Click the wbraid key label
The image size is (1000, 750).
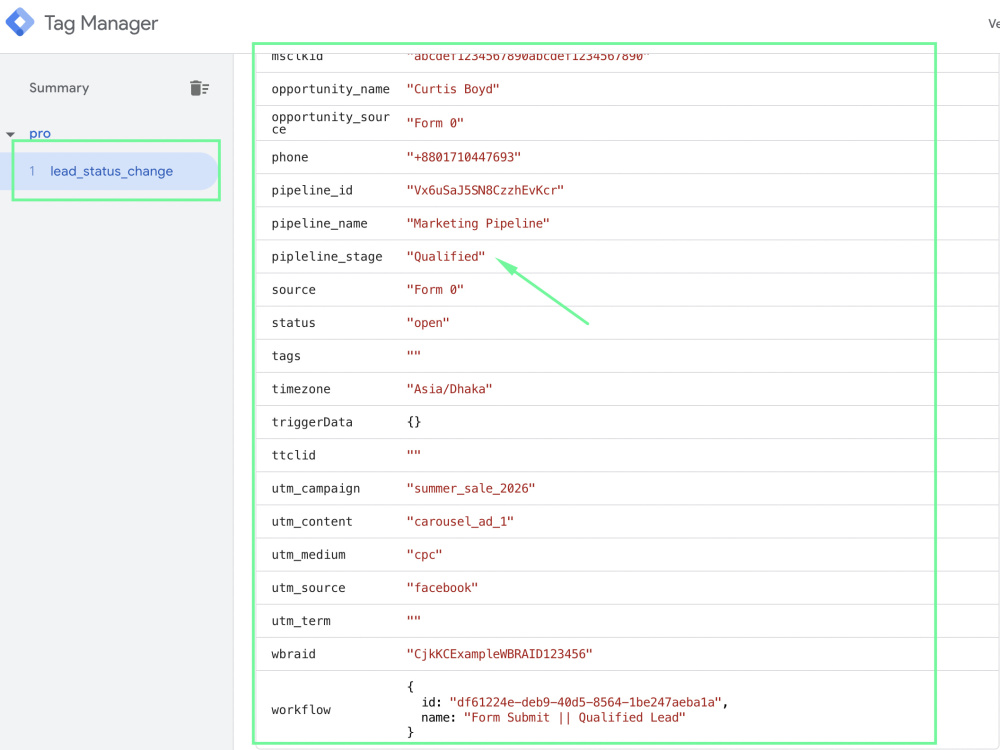point(293,654)
